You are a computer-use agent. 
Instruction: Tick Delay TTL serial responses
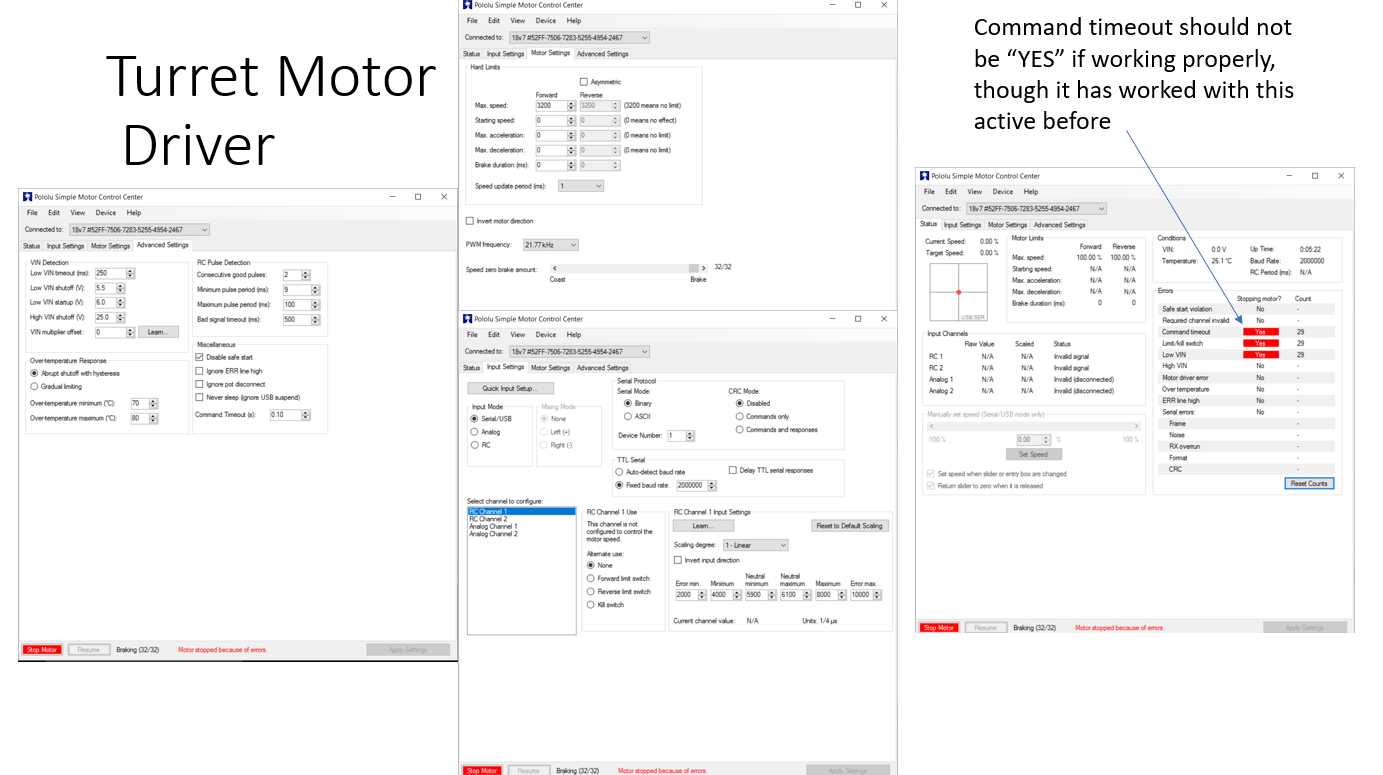tap(734, 470)
